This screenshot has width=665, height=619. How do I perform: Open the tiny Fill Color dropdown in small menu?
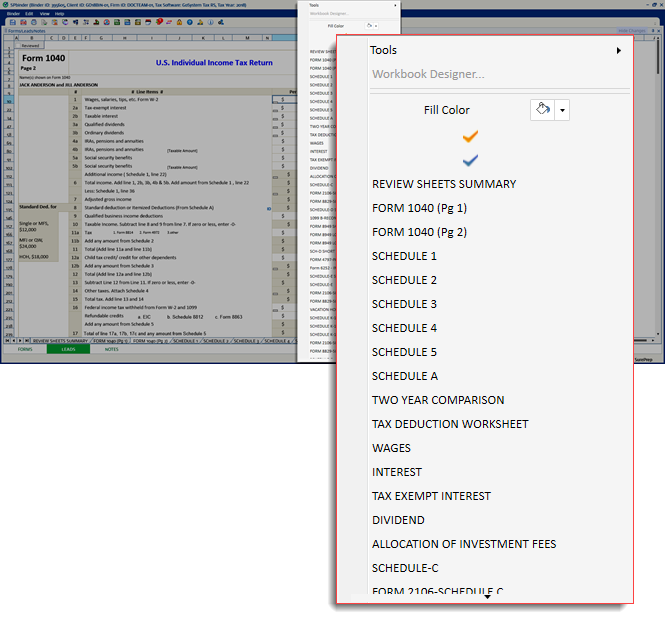(376, 26)
